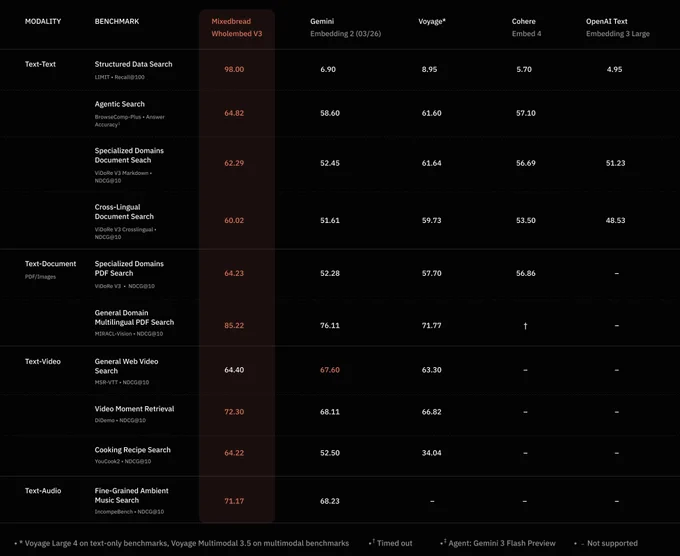Click the highlighted 67.60 Gemini video score
Image resolution: width=680 pixels, height=556 pixels.
click(x=330, y=370)
